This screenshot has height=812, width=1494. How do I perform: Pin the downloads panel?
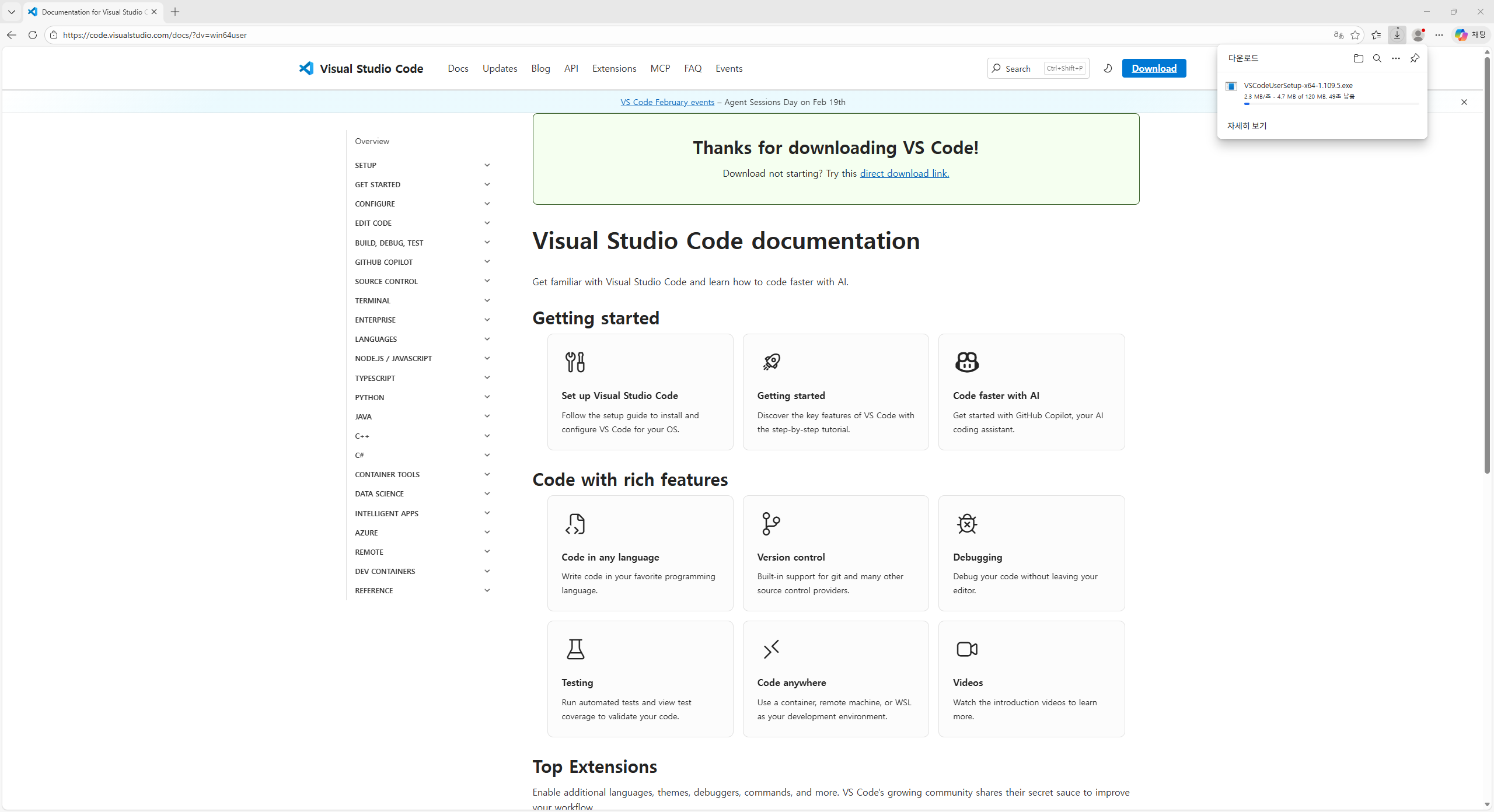tap(1415, 58)
